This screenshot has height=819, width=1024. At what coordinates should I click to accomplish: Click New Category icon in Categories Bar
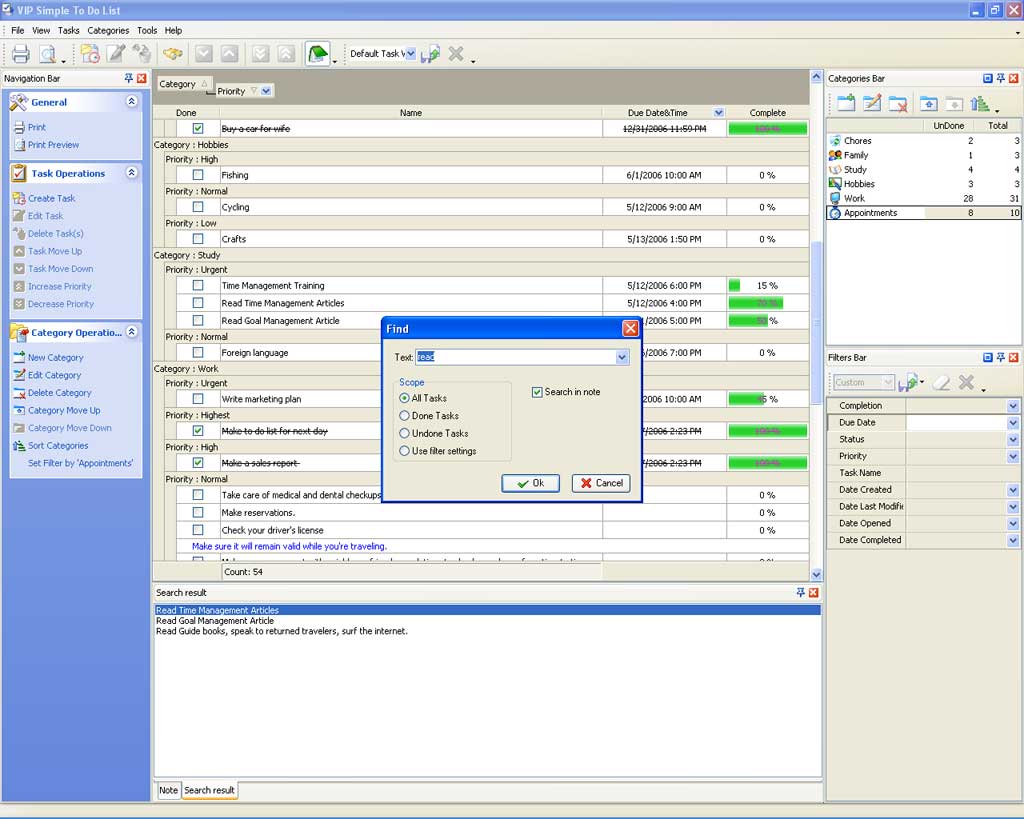pyautogui.click(x=846, y=103)
